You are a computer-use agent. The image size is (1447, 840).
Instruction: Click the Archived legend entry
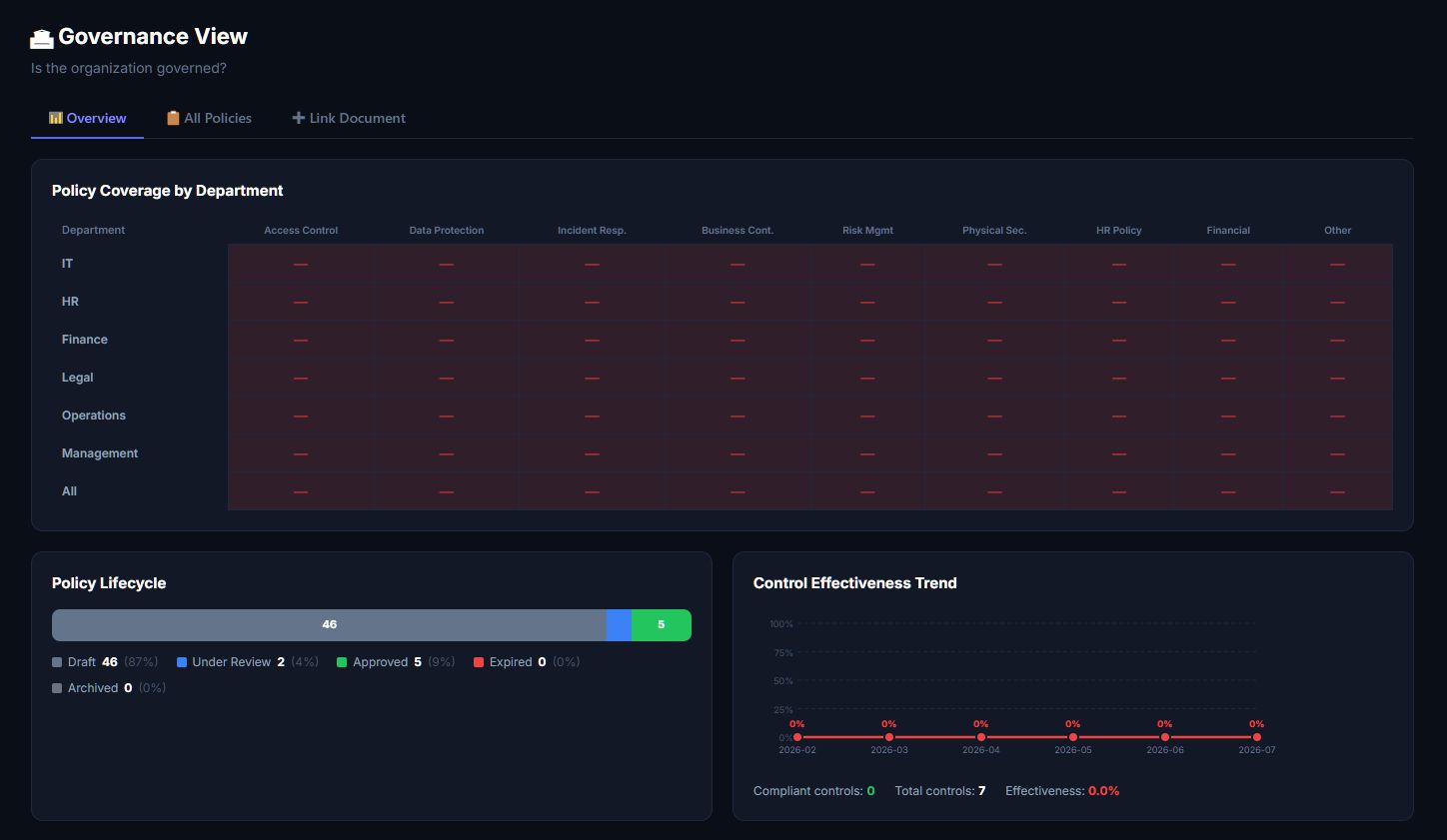(x=109, y=688)
